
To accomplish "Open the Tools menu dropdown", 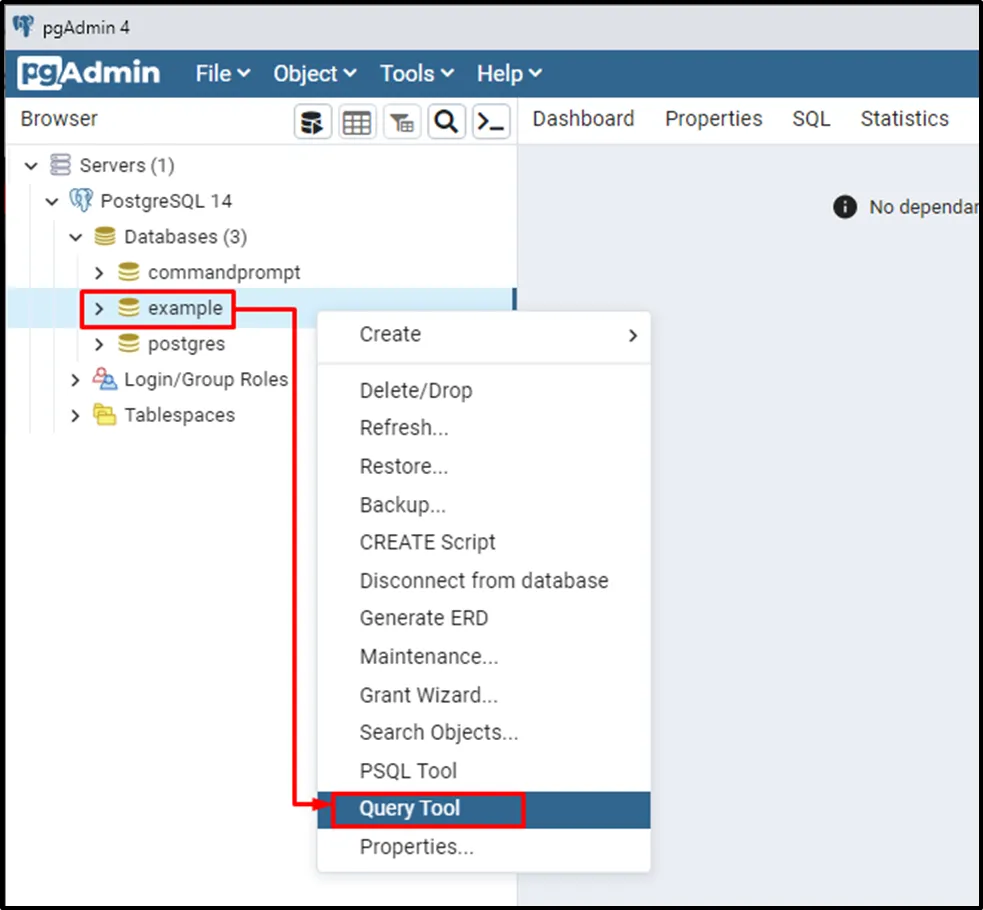I will pos(416,73).
